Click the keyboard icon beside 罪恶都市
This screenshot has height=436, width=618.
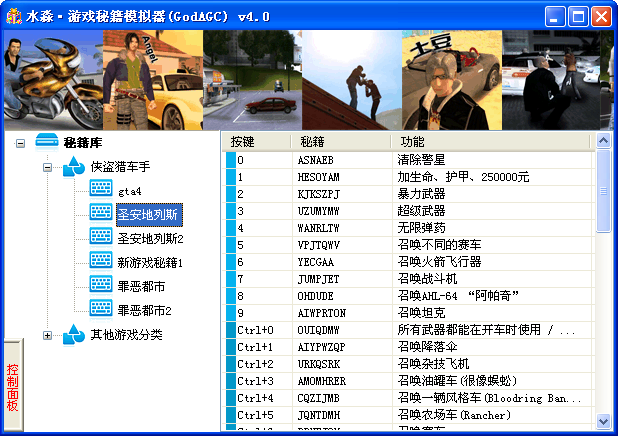[x=101, y=285]
